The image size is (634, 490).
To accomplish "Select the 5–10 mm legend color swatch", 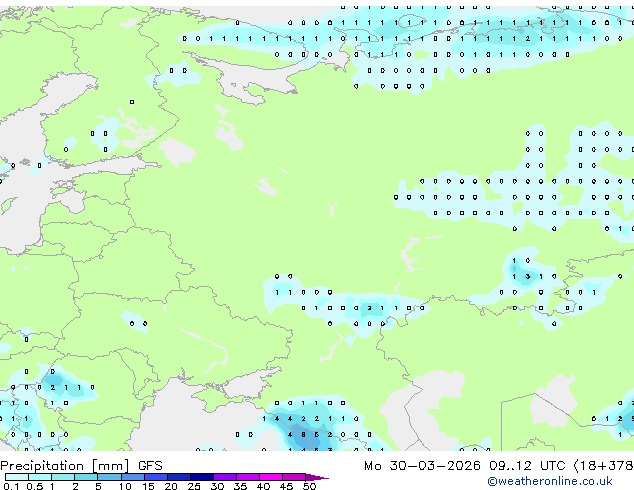I will (109, 477).
